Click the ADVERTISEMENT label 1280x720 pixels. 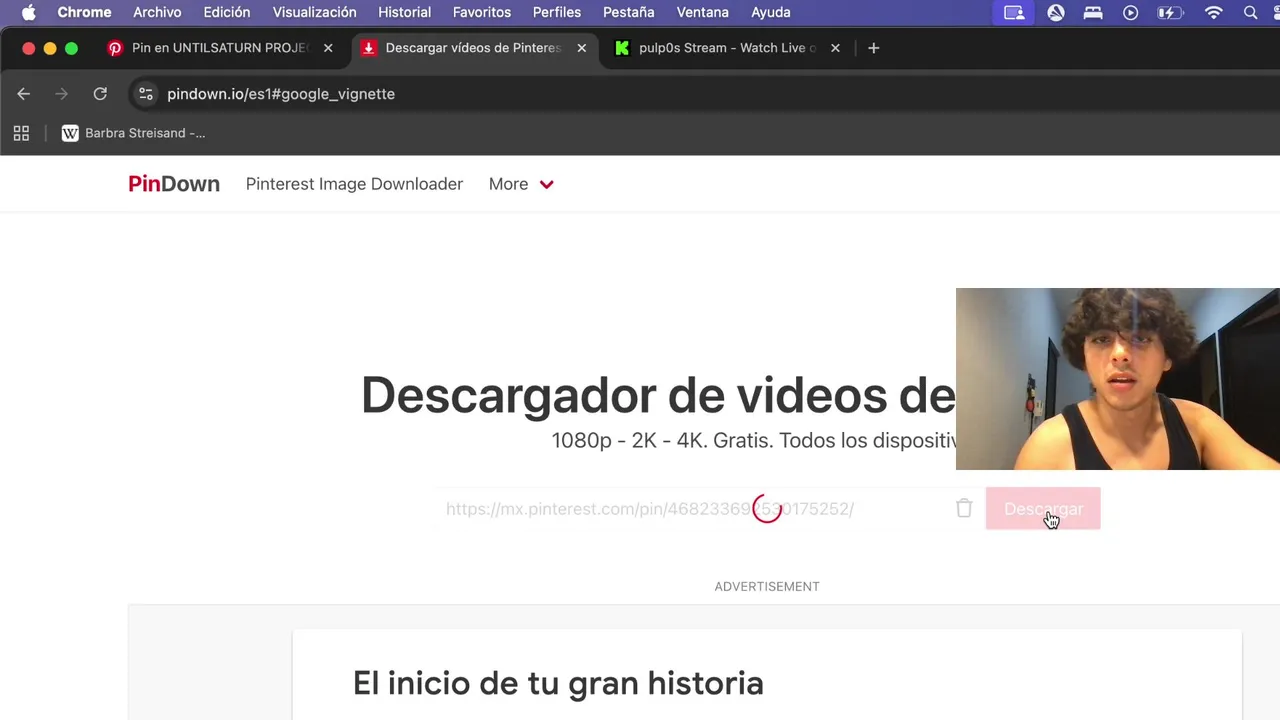click(767, 586)
